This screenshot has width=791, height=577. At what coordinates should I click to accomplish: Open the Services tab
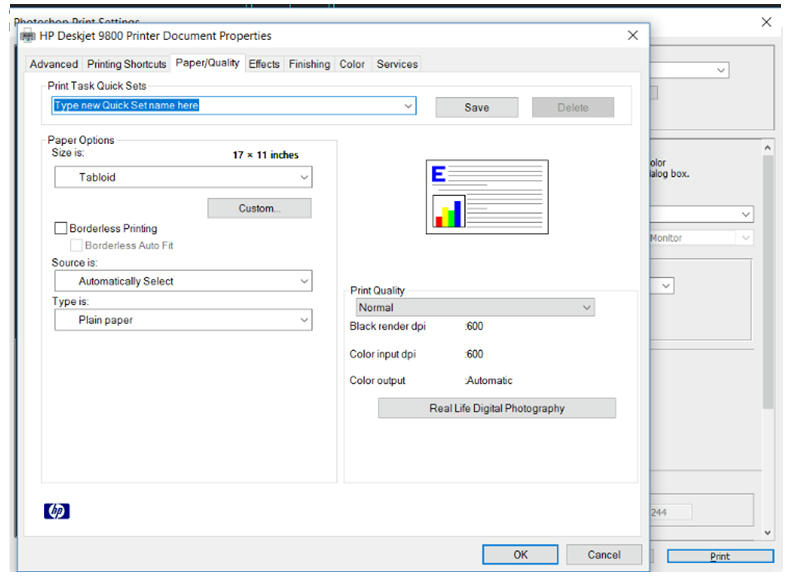(397, 64)
